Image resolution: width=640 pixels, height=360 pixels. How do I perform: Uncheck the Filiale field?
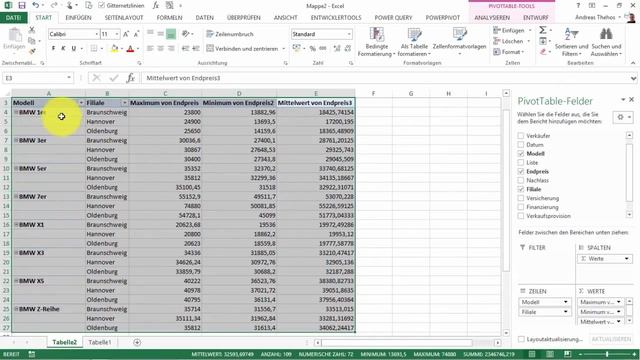[x=520, y=189]
